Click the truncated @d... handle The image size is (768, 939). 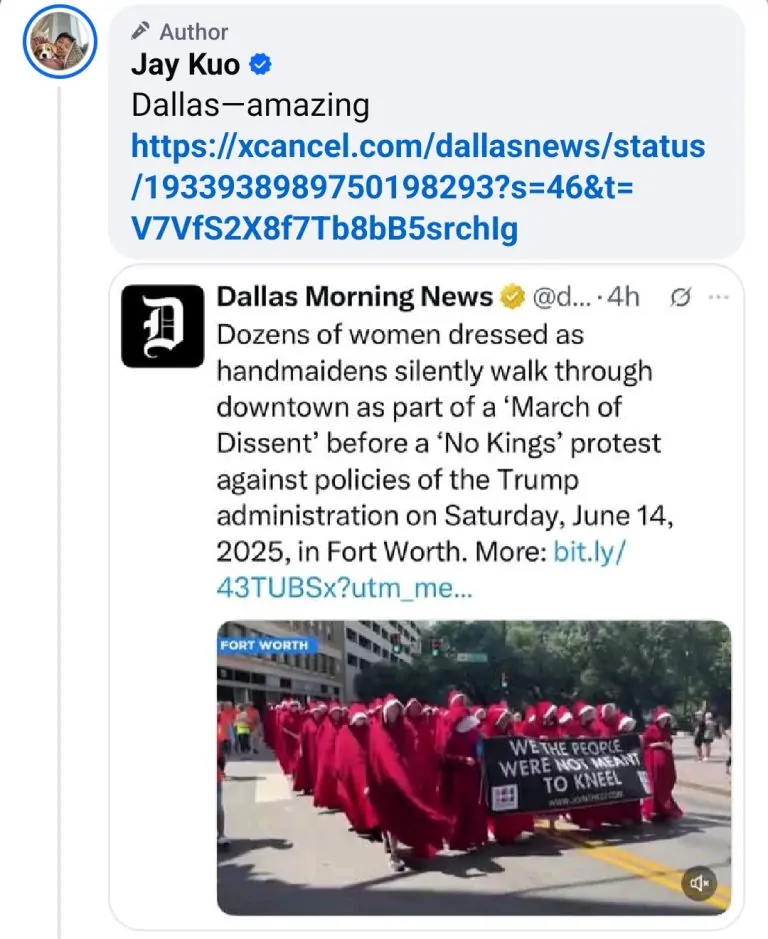tap(562, 297)
